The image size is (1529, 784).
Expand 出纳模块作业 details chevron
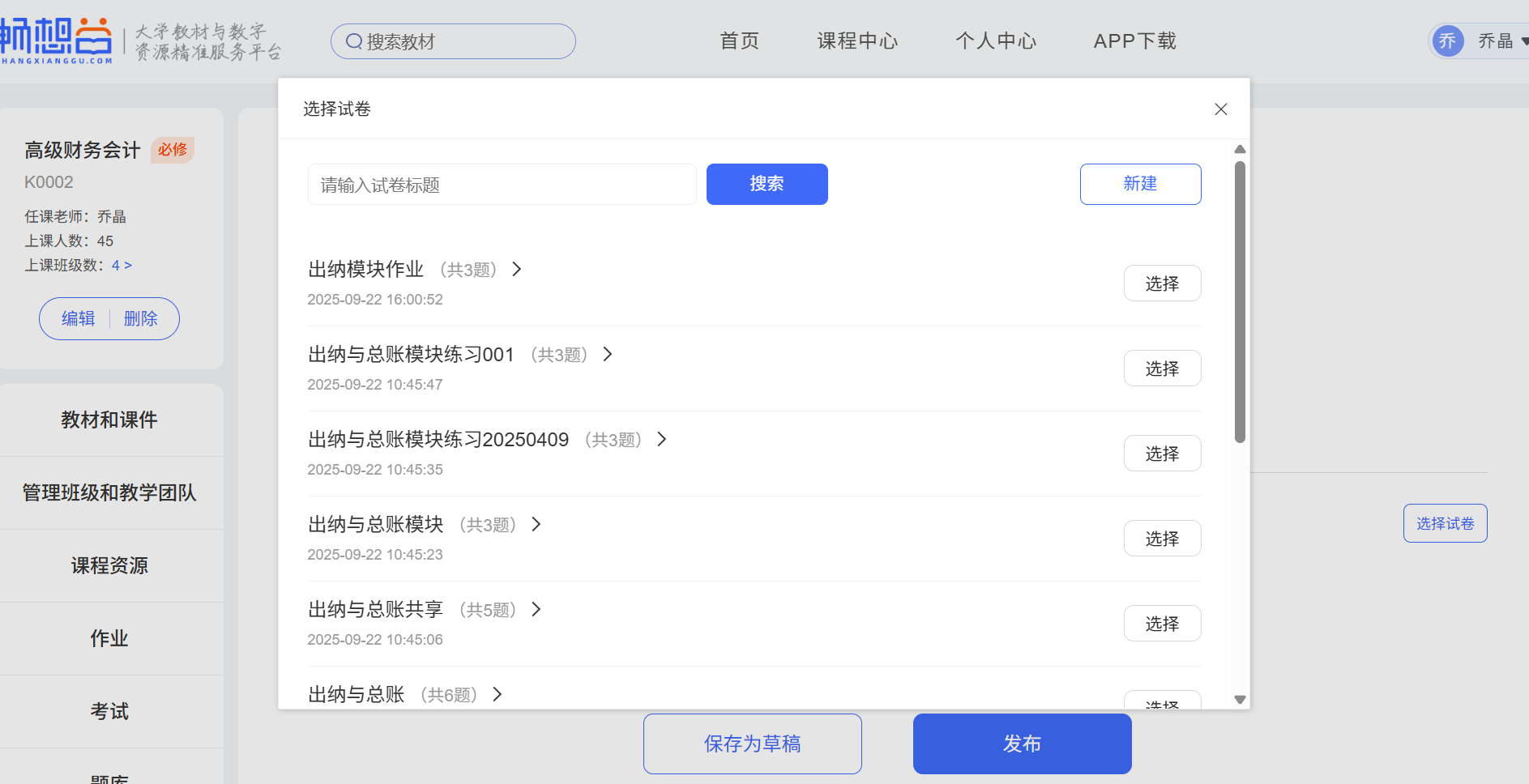pos(517,269)
